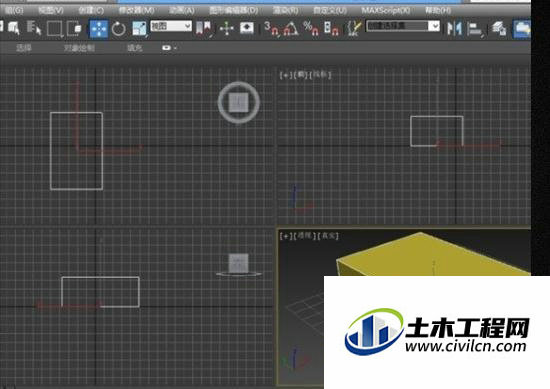550x389 pixels.
Task: Click the perspective viewport [+] label
Action: (x=286, y=236)
